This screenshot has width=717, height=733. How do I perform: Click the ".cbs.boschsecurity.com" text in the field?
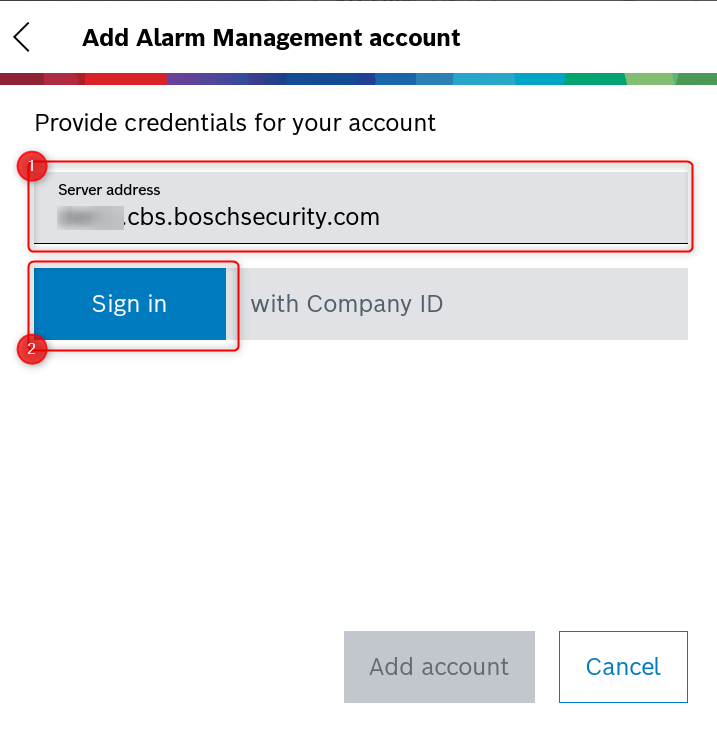(x=252, y=217)
